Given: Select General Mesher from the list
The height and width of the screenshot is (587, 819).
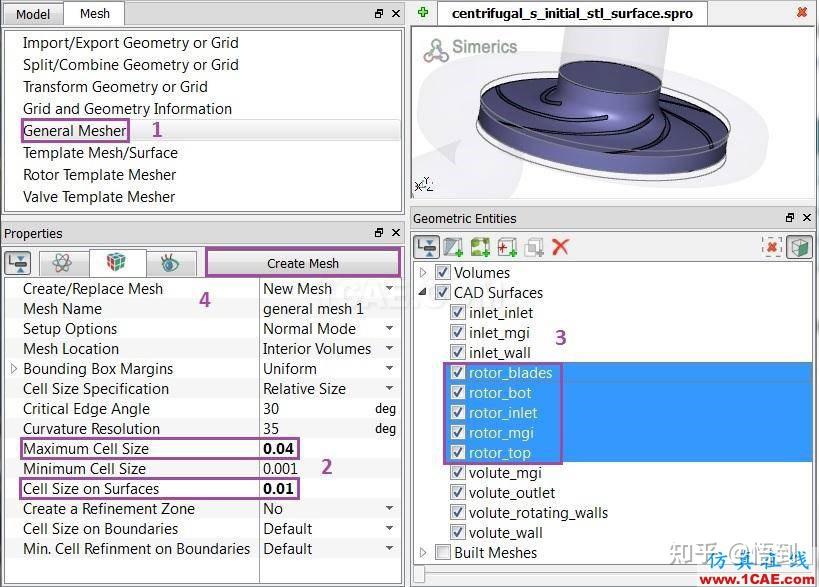Looking at the screenshot, I should pos(75,131).
